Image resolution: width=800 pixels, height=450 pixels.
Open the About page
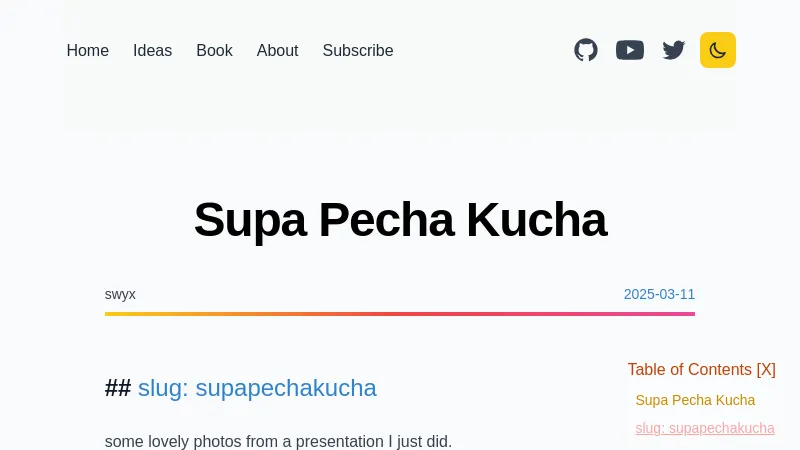pyautogui.click(x=277, y=50)
